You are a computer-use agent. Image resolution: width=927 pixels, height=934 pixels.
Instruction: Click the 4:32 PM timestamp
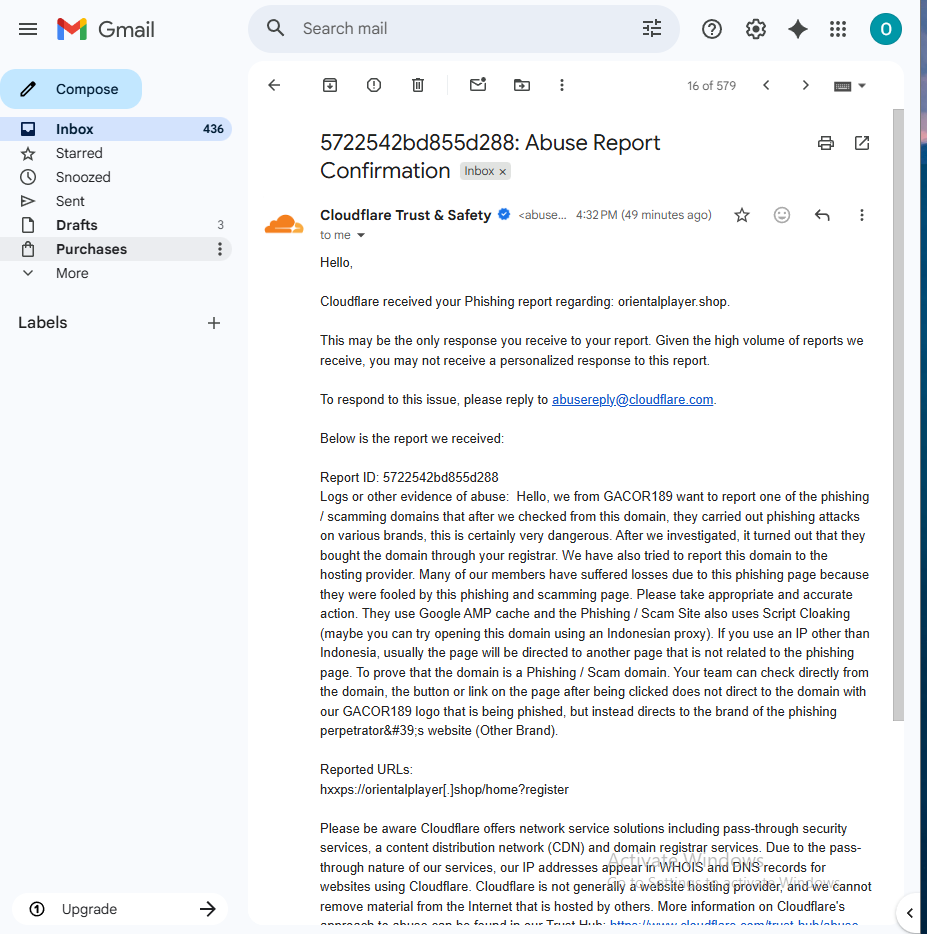click(644, 215)
